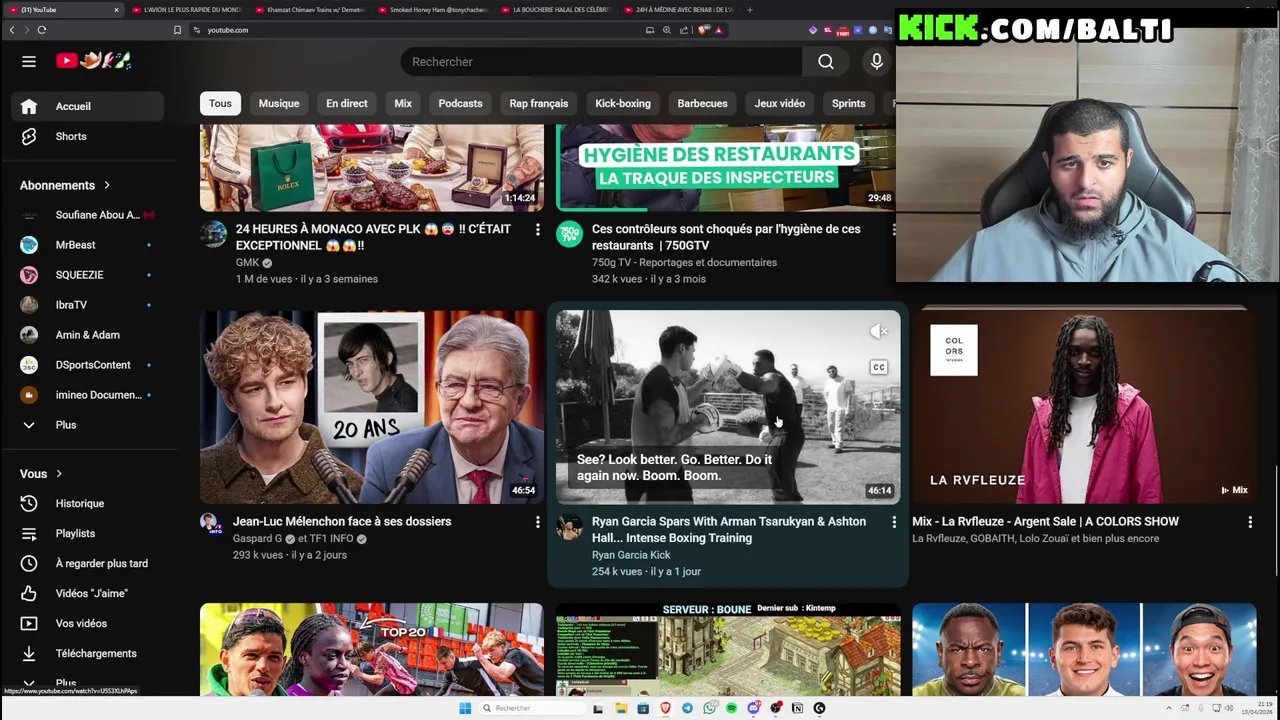
Task: Open IbraTV channel subscription
Action: pos(88,305)
